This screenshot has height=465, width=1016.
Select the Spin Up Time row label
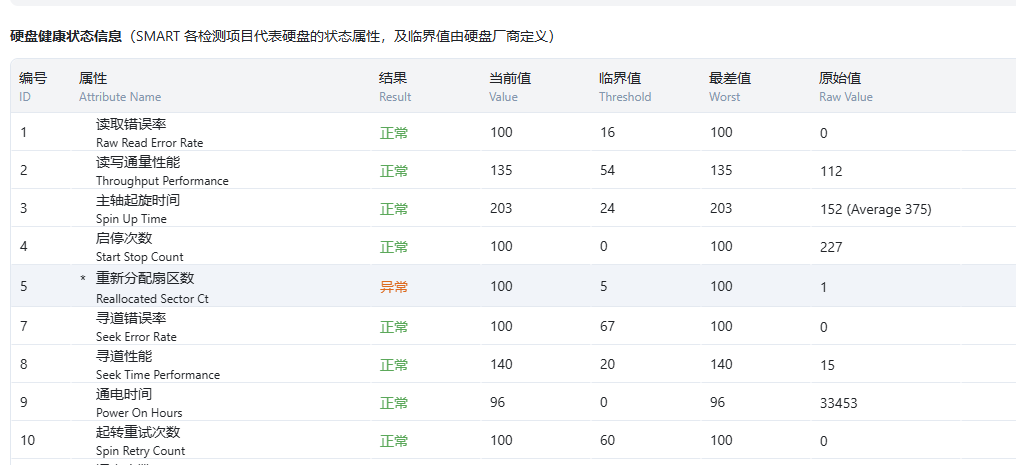pos(138,209)
